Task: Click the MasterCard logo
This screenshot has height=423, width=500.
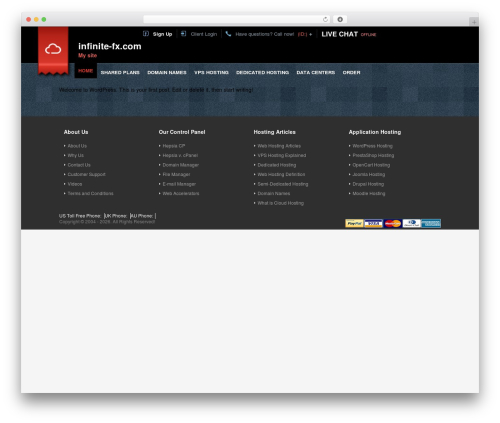Action: 392,223
